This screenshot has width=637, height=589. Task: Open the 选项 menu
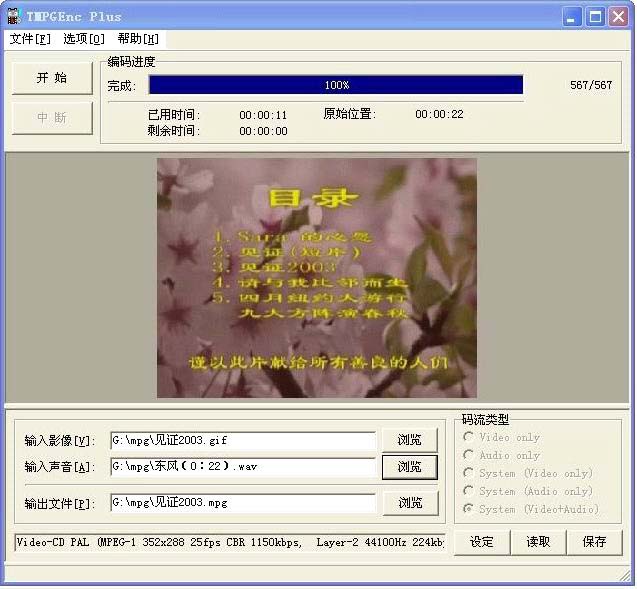[84, 39]
